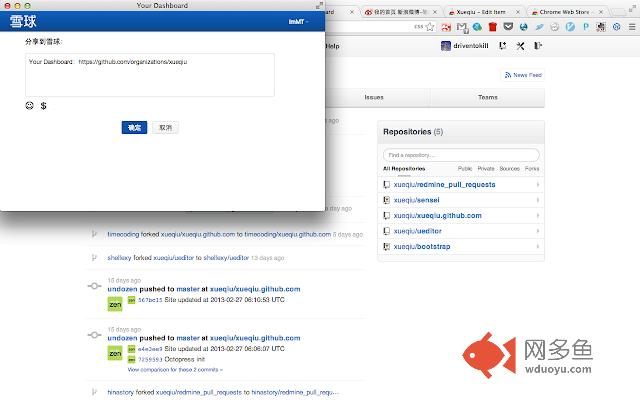Click the popup's yellow minimize button
The width and height of the screenshot is (640, 400).
tap(17, 6)
